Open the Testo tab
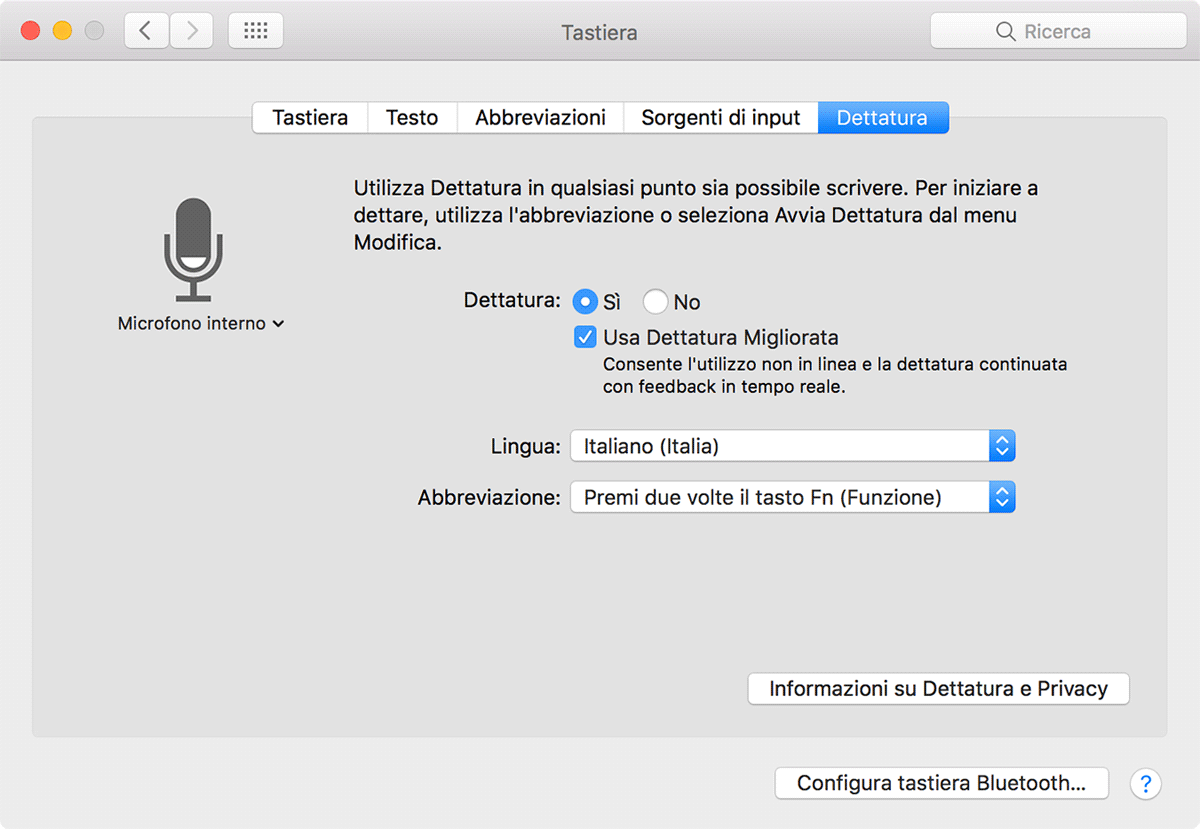1200x830 pixels. click(x=412, y=118)
